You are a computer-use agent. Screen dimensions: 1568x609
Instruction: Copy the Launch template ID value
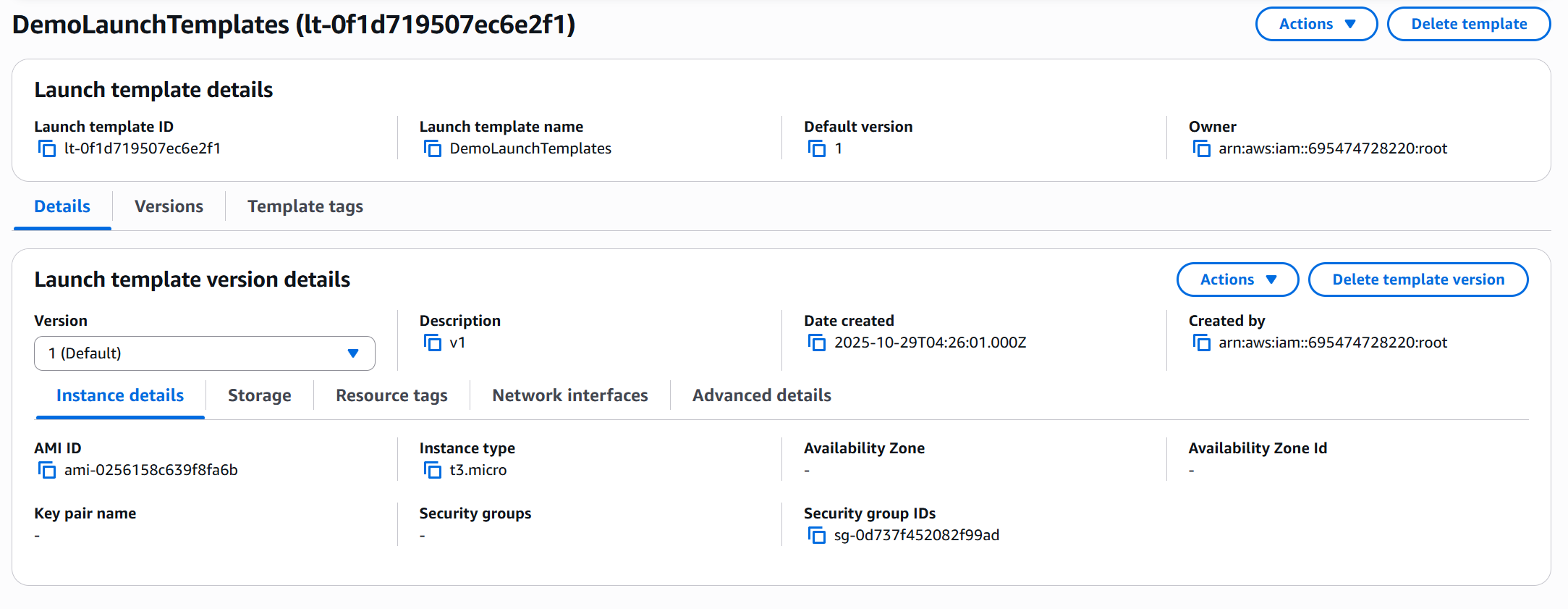(x=47, y=149)
